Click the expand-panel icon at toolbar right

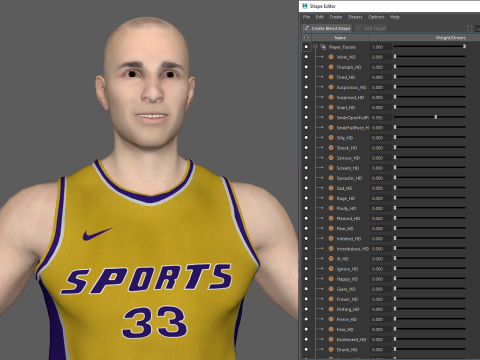(470, 28)
